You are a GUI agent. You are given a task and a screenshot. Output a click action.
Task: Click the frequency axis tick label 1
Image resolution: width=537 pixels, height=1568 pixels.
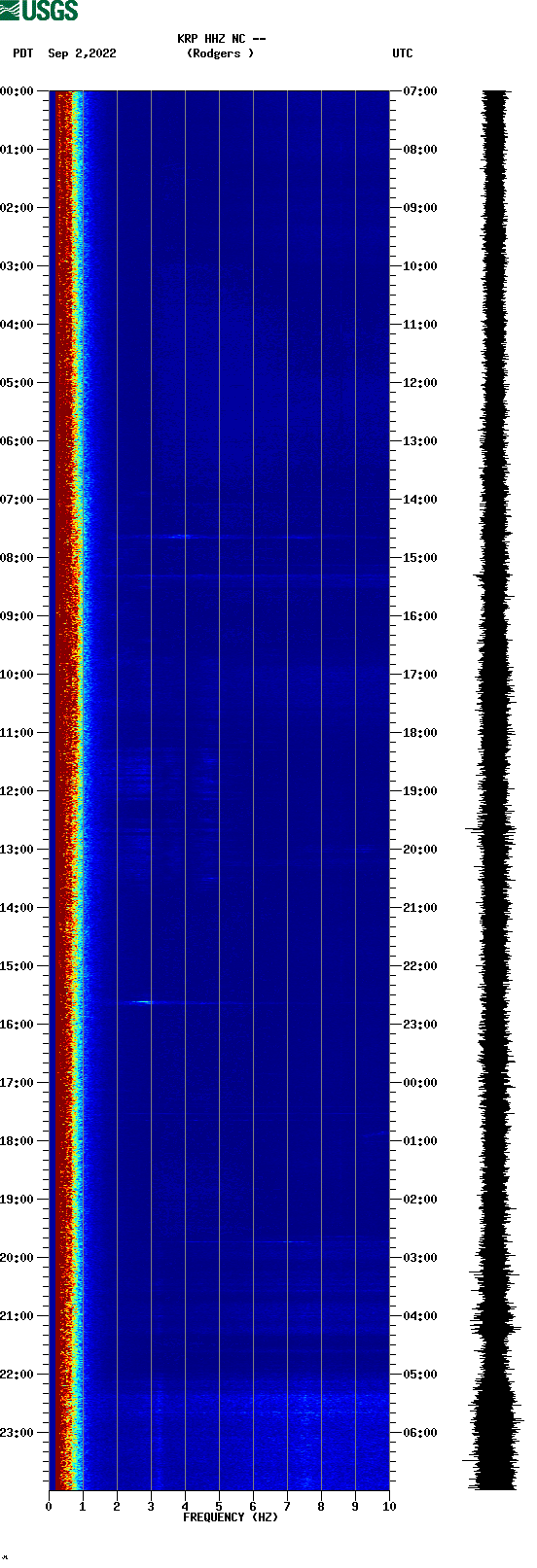pos(83,1507)
